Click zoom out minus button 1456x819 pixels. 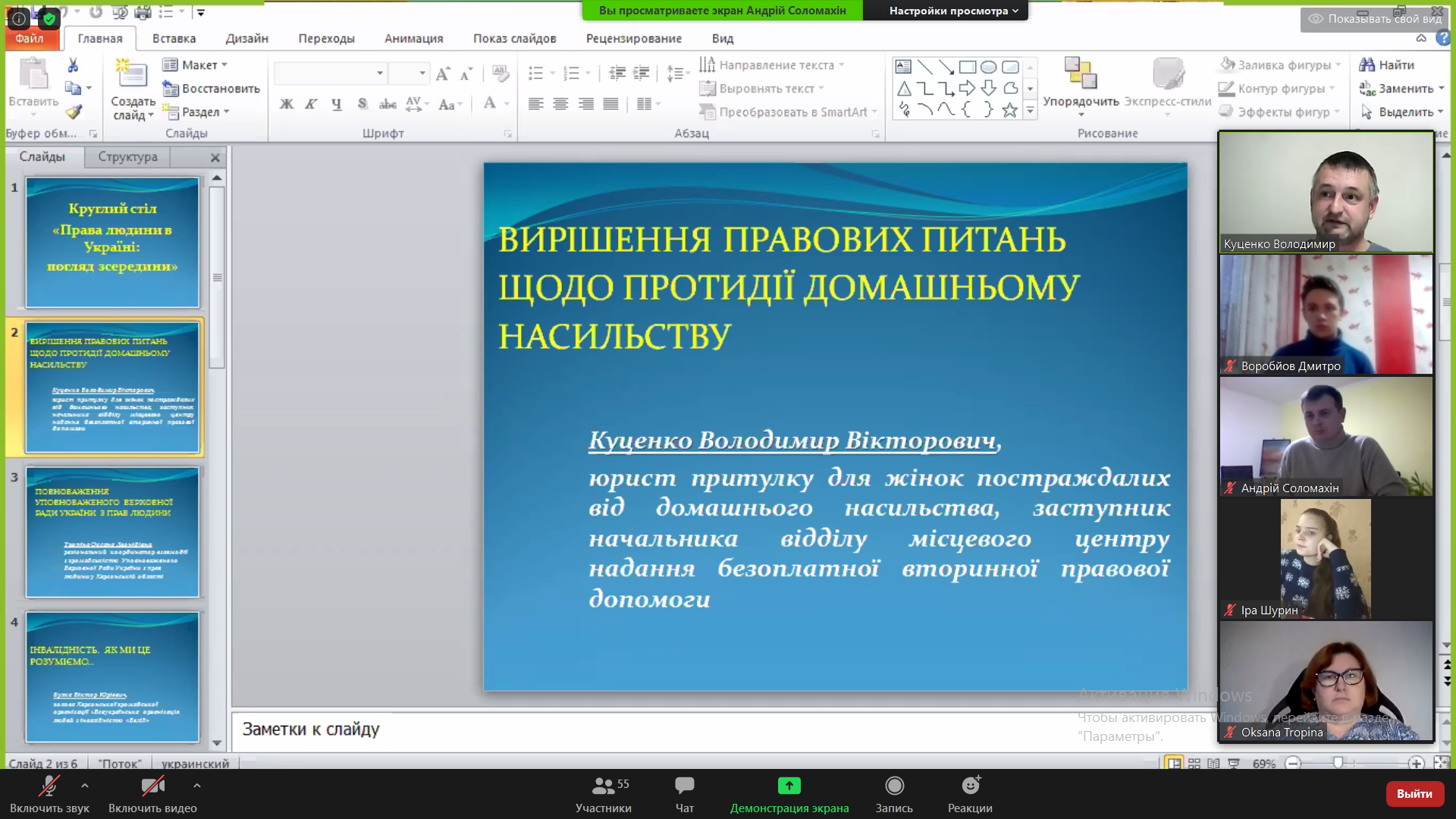pos(1294,763)
